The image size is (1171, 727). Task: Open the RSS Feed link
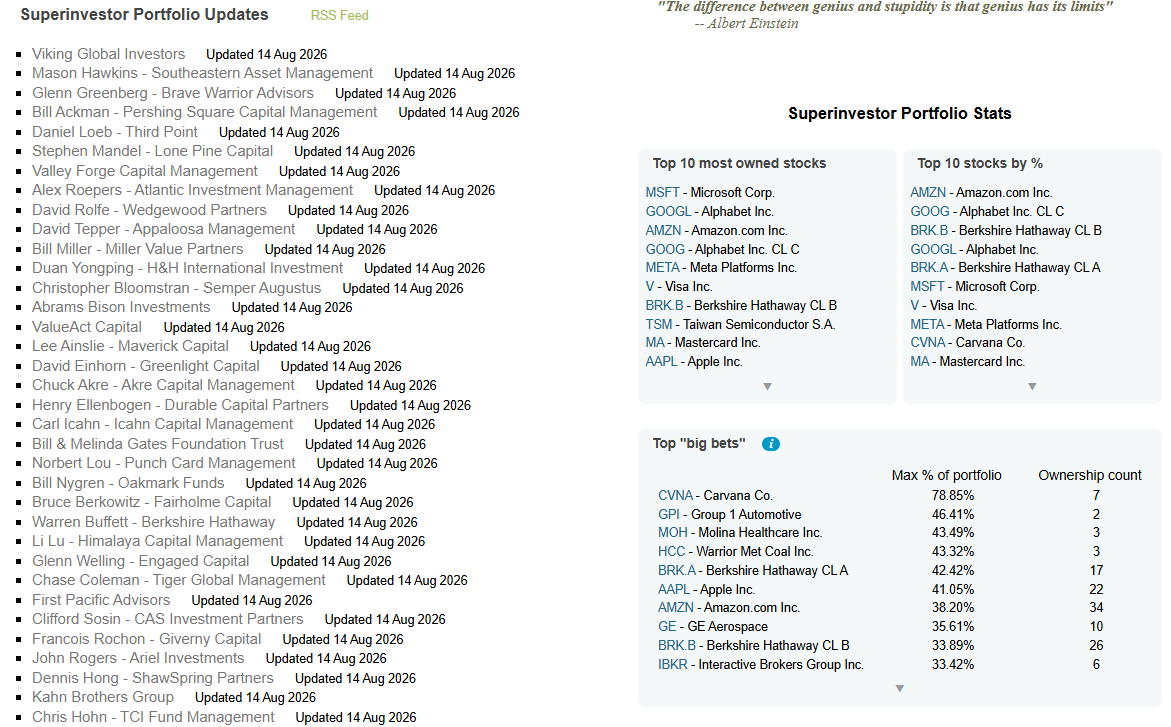339,16
